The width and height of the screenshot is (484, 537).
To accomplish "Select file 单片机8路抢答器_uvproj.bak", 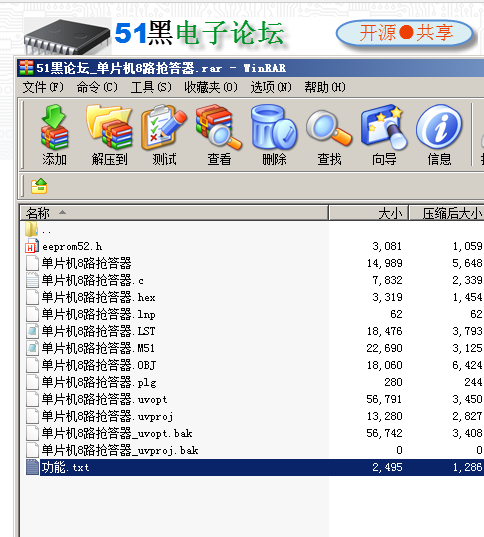I will (120, 450).
